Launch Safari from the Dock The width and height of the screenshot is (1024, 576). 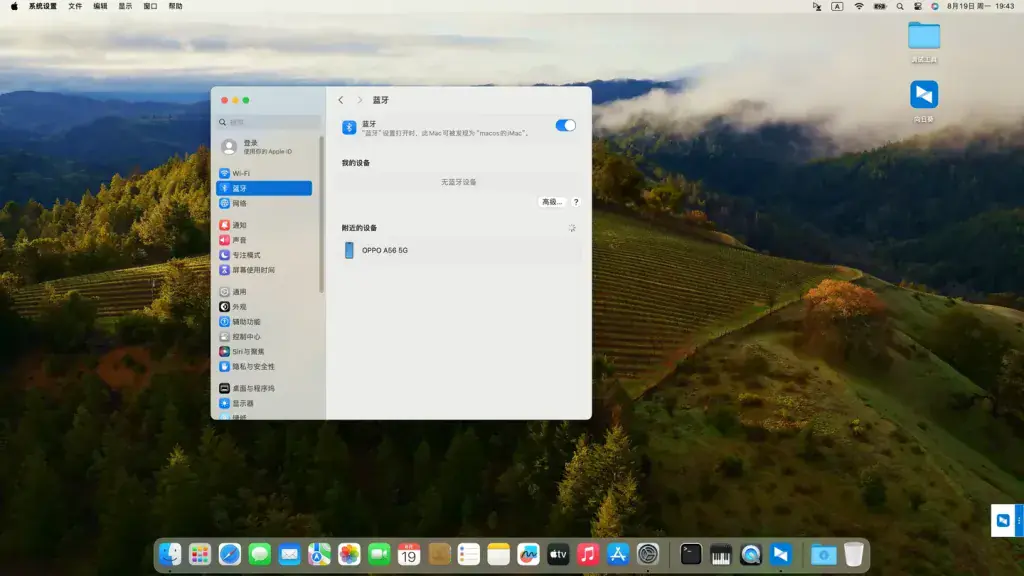click(229, 554)
